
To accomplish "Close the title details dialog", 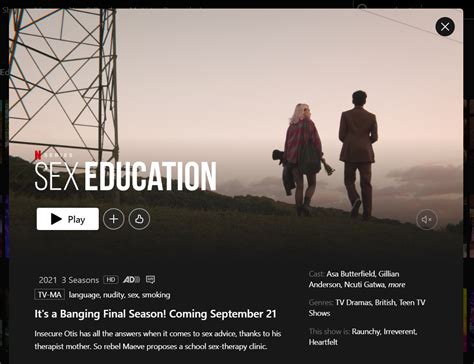I will (445, 27).
